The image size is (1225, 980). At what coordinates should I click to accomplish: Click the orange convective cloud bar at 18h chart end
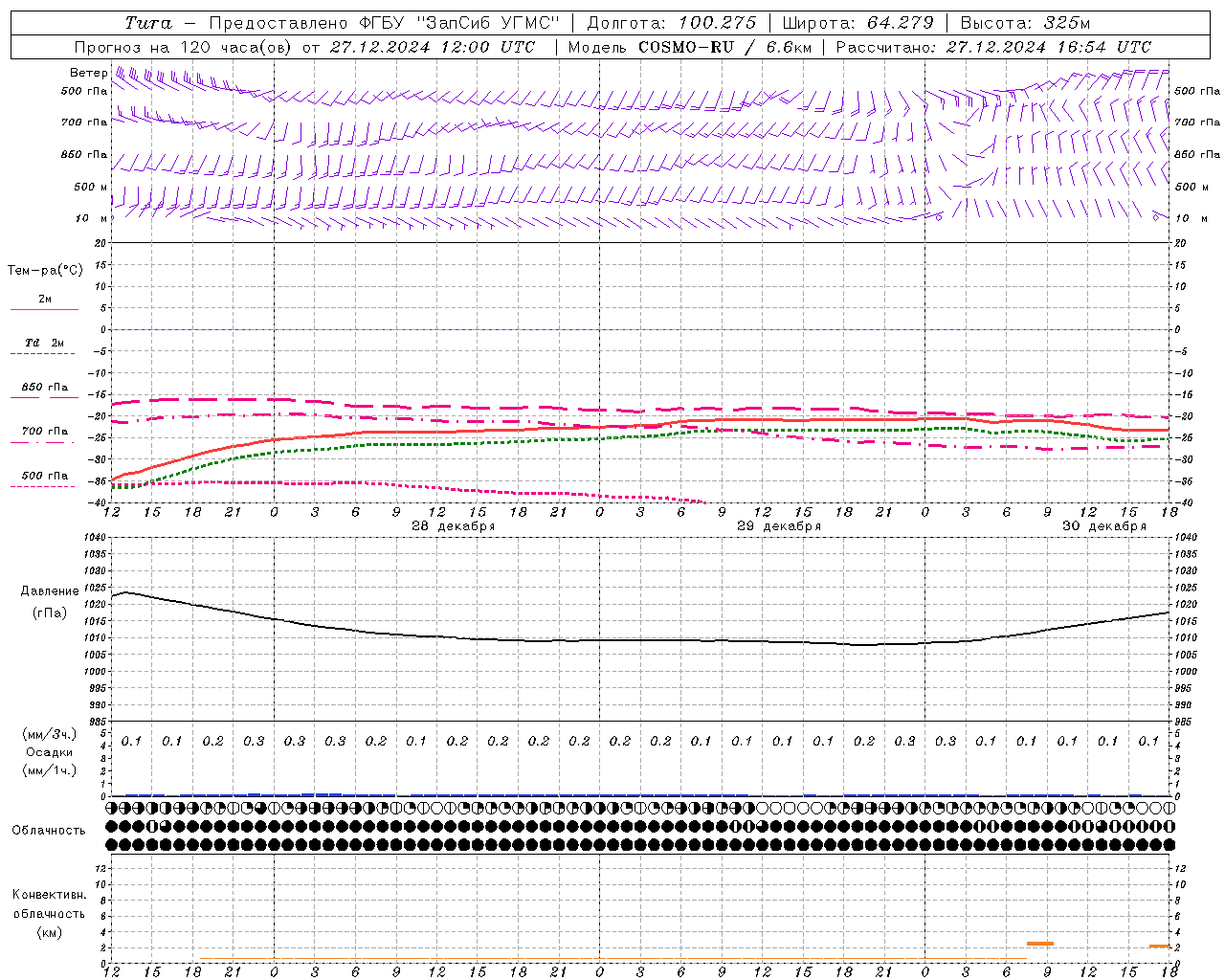(1160, 947)
